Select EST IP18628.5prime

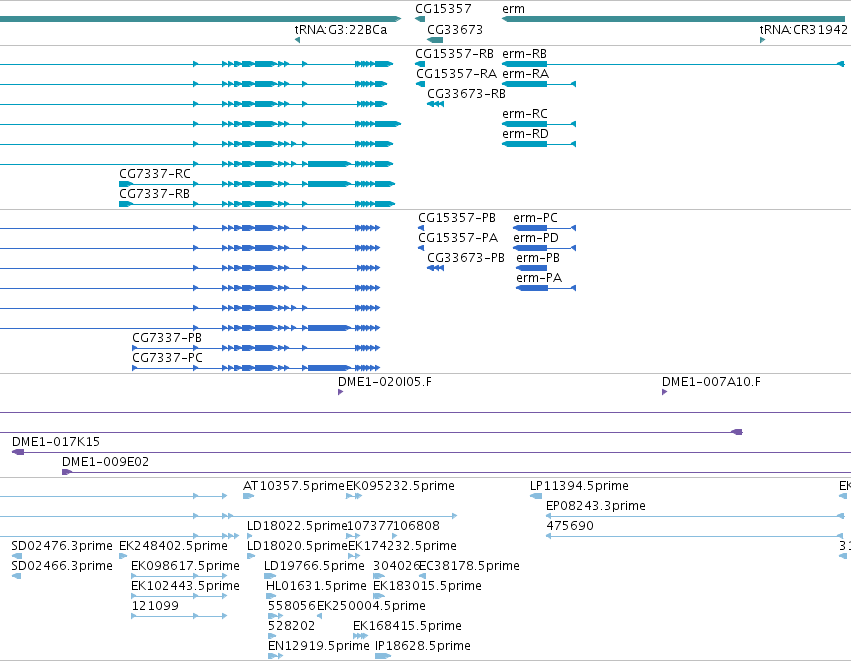383,656
